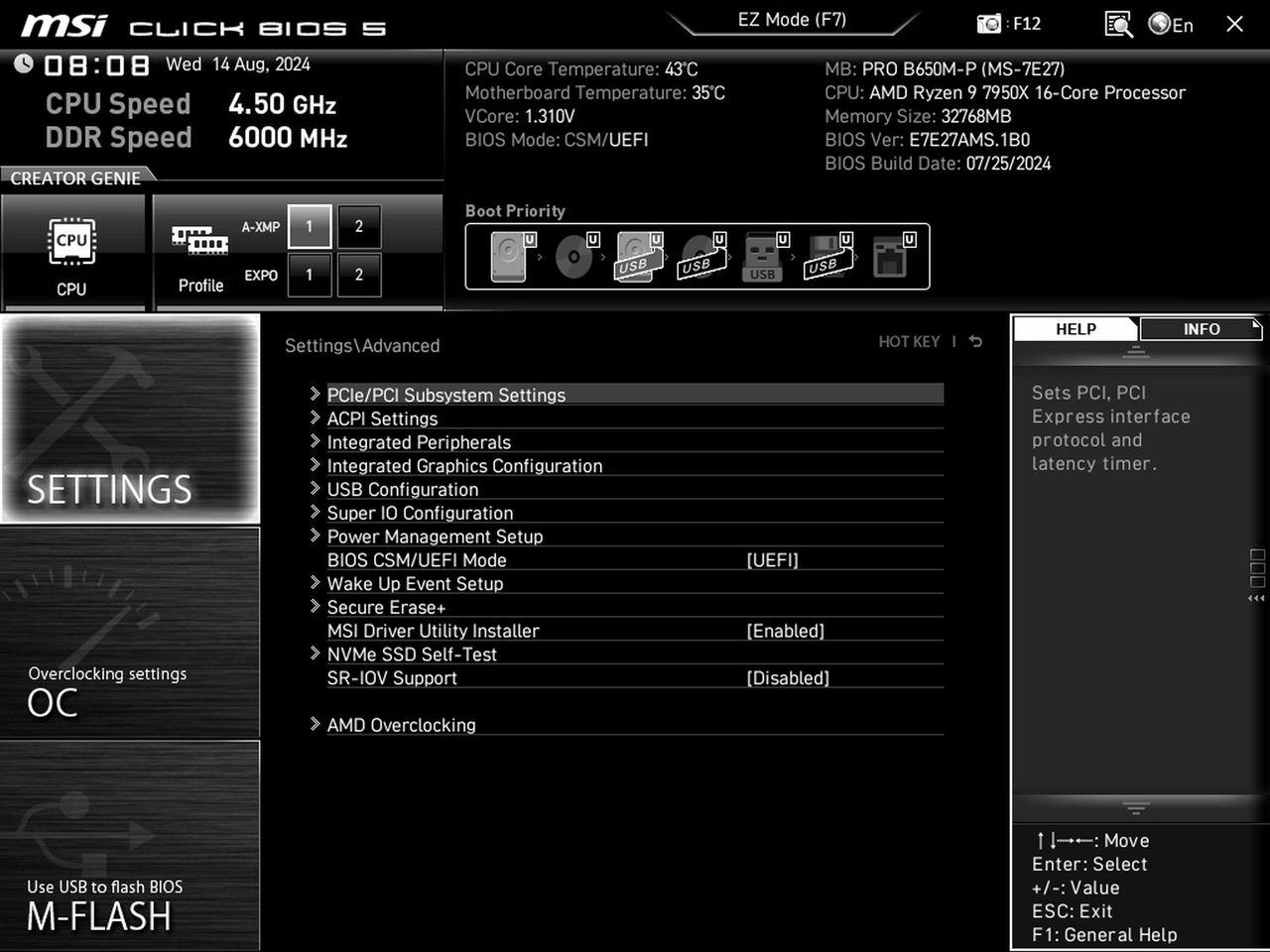
Task: Click the date Wed 14 Aug, 2024
Action: pos(238,64)
